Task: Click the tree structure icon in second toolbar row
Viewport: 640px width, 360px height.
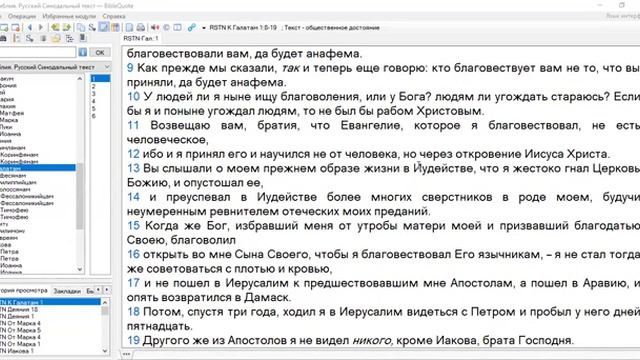Action: coord(69,38)
